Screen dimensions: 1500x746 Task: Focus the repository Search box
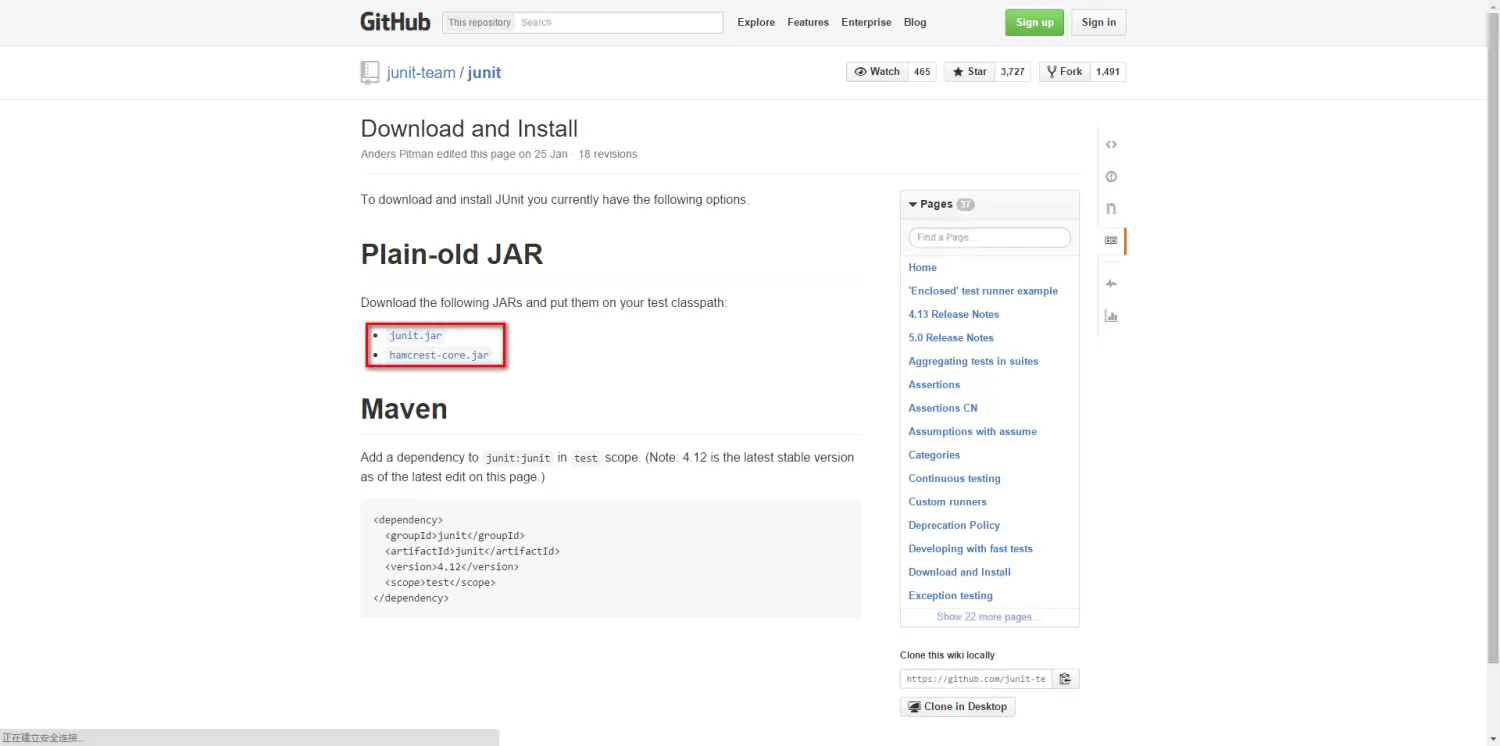pos(620,22)
